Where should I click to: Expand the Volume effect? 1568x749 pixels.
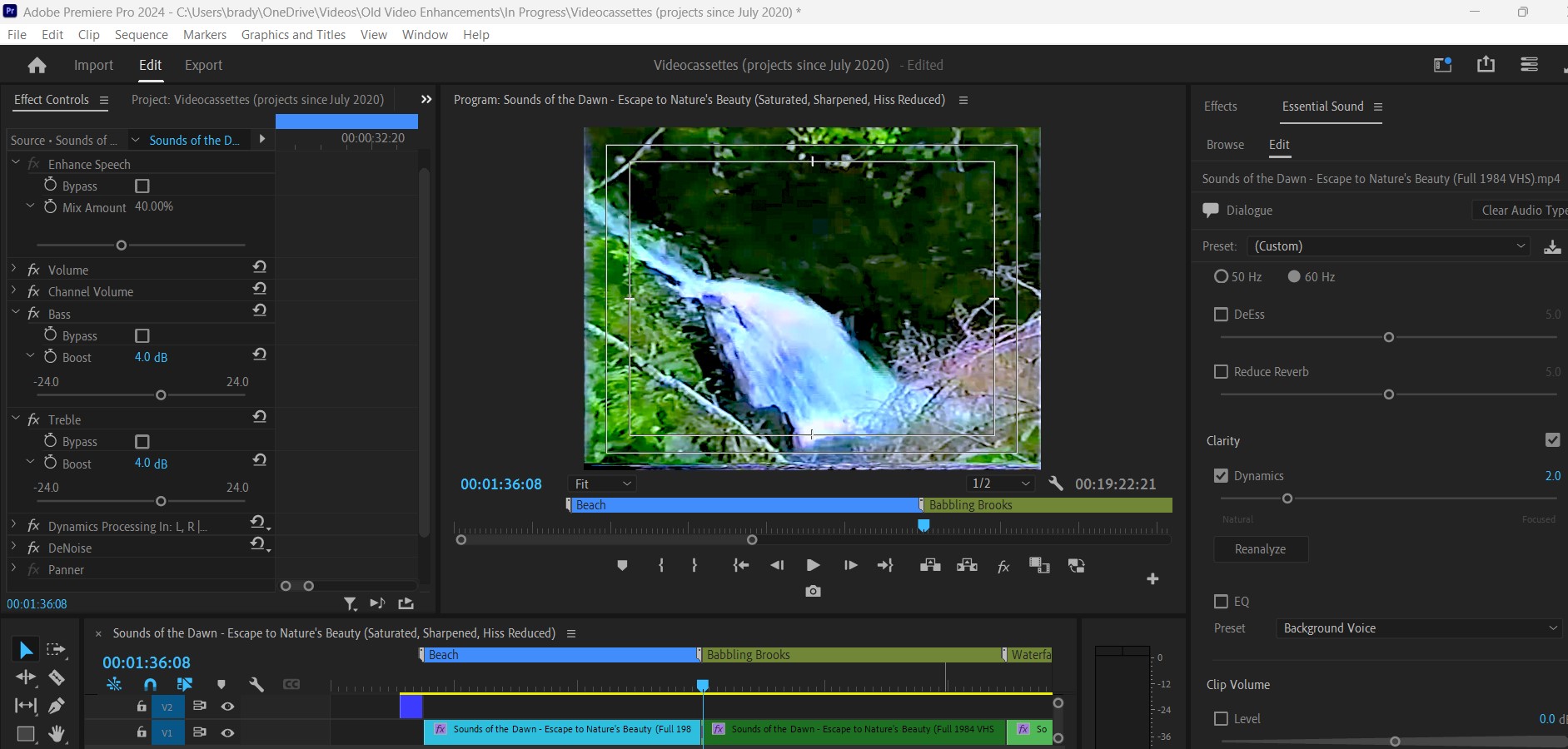14,269
